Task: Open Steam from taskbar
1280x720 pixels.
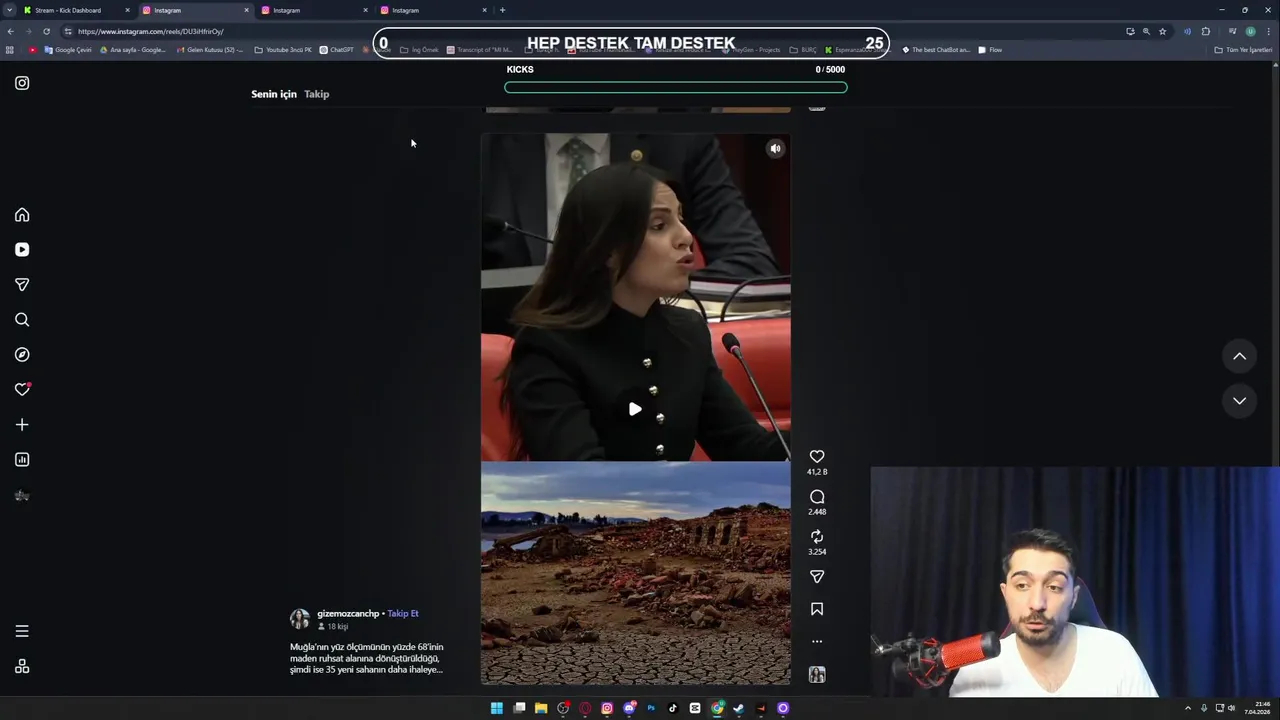Action: pos(739,708)
